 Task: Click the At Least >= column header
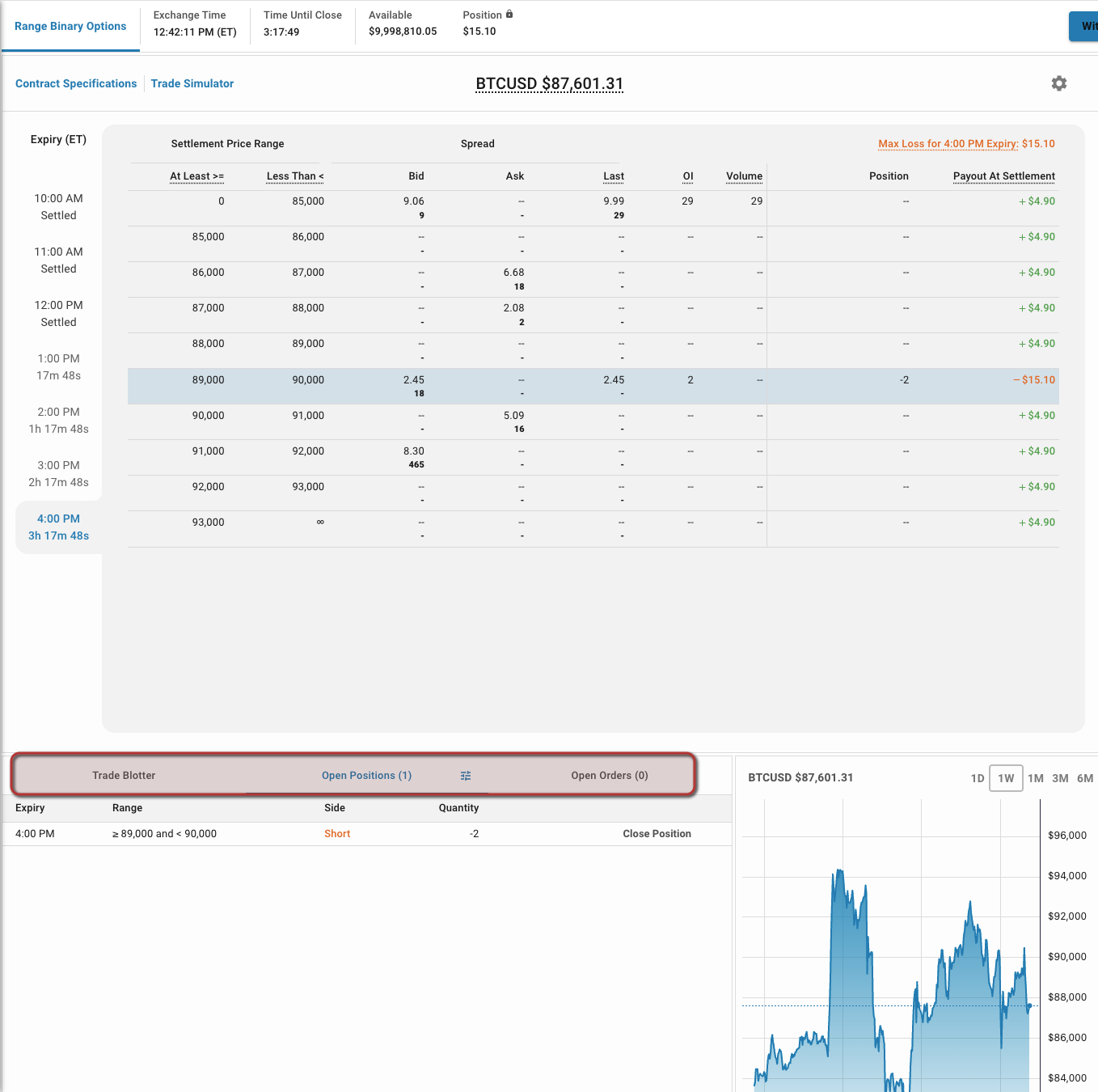[x=196, y=176]
